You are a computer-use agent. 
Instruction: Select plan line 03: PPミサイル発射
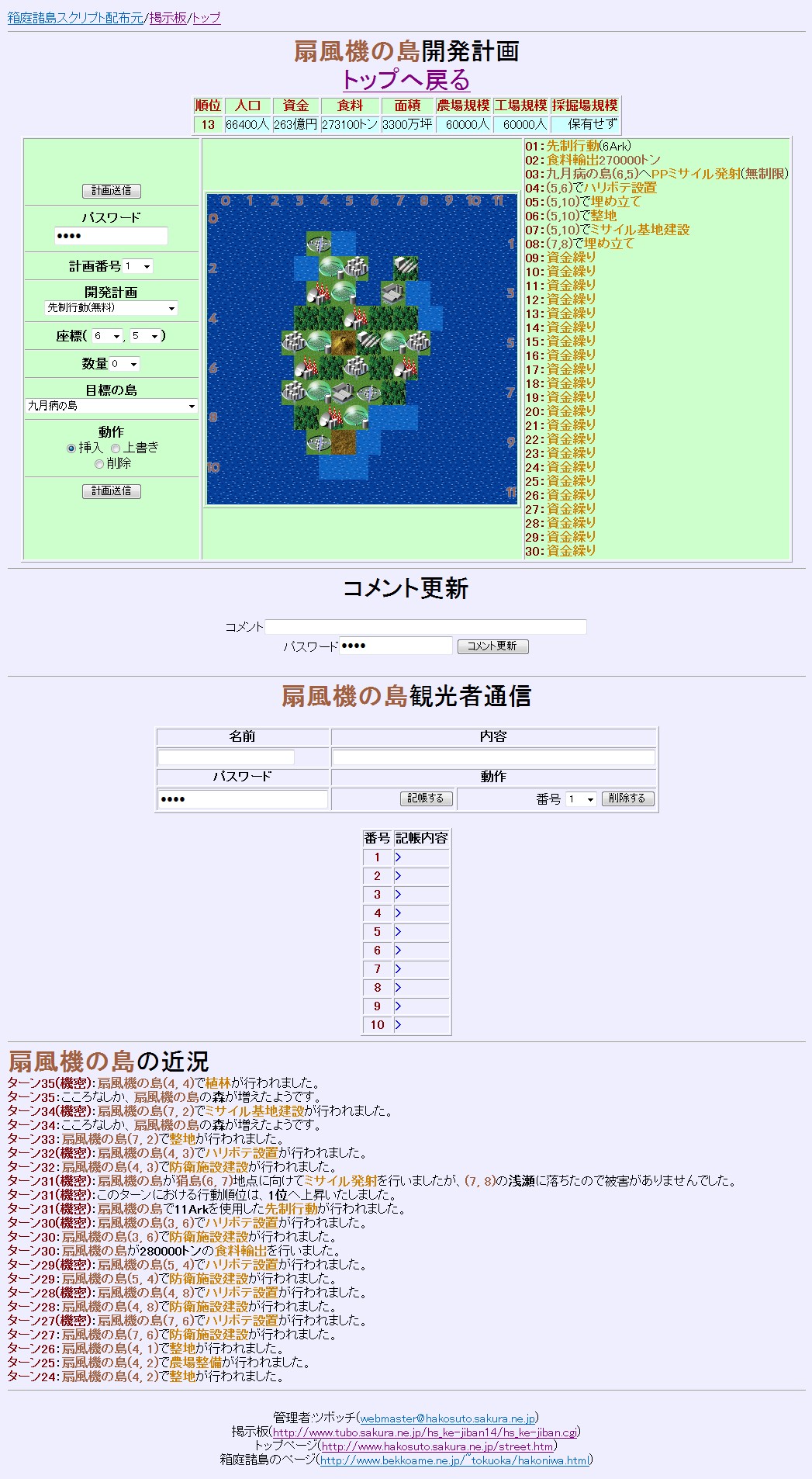point(657,174)
